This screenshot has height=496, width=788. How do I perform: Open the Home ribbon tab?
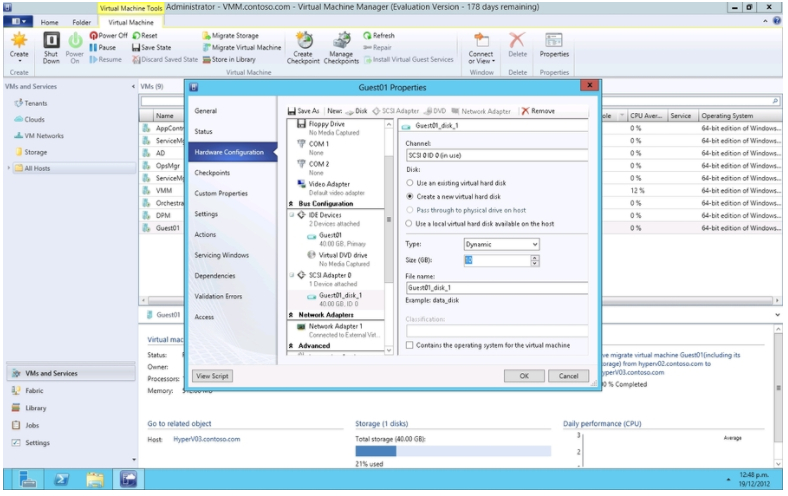(49, 22)
